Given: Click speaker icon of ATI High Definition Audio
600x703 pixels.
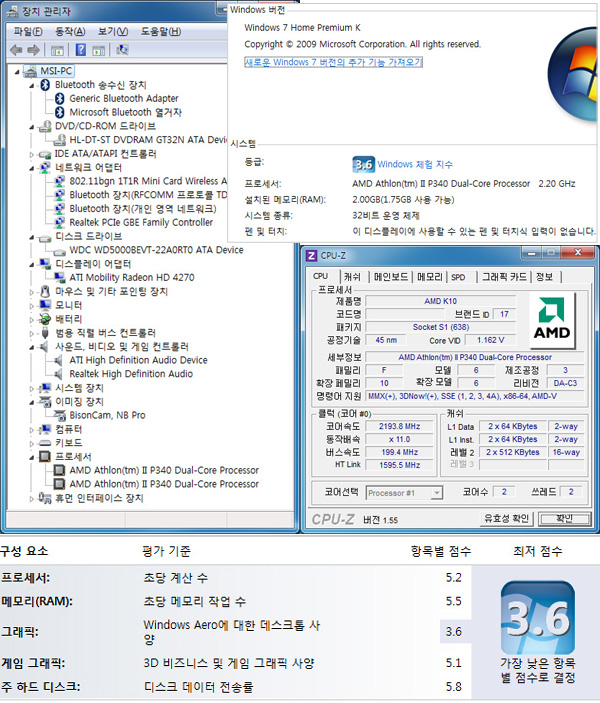Looking at the screenshot, I should [x=59, y=360].
